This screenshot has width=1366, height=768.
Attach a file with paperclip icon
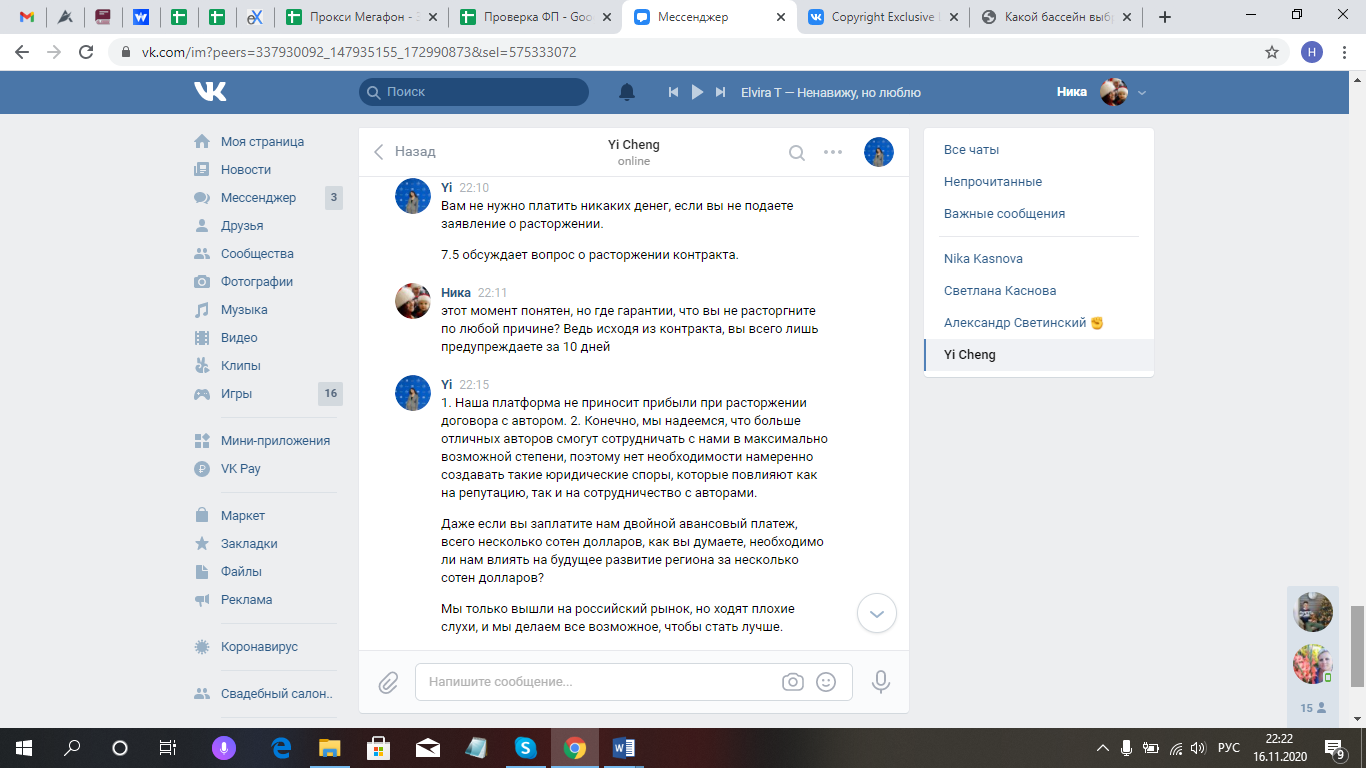(388, 683)
